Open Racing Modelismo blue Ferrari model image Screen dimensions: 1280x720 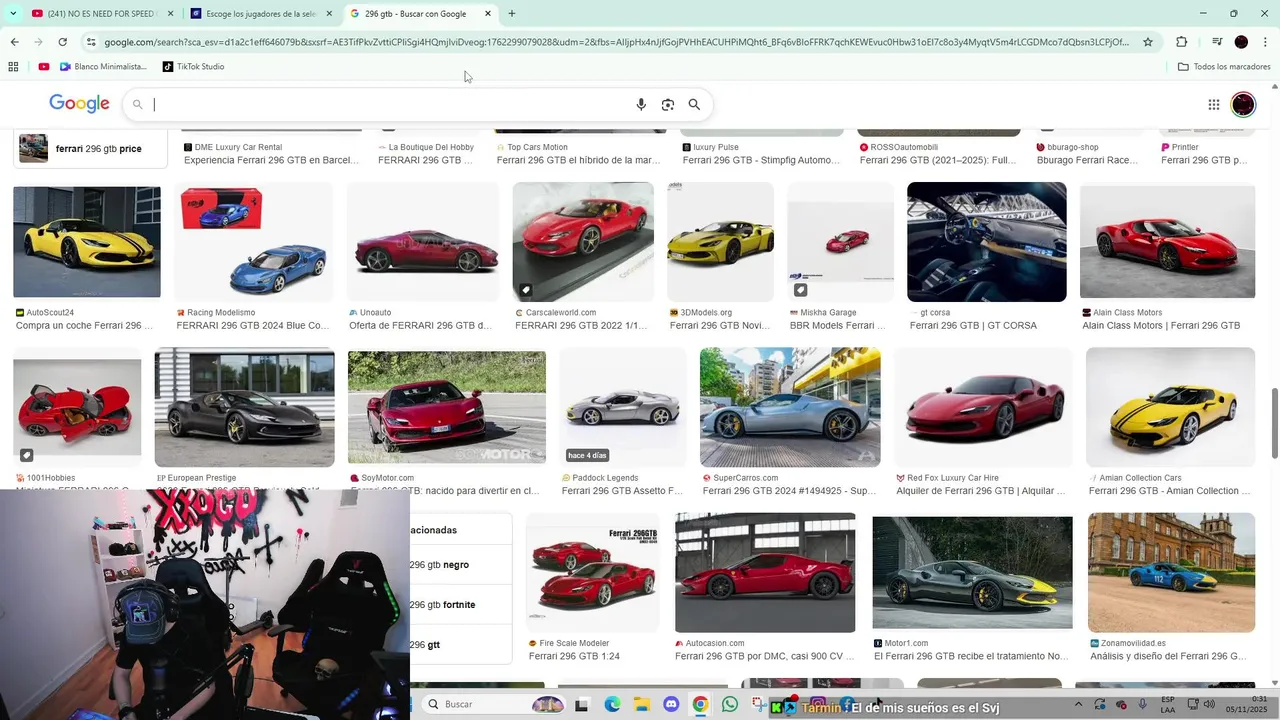(254, 242)
